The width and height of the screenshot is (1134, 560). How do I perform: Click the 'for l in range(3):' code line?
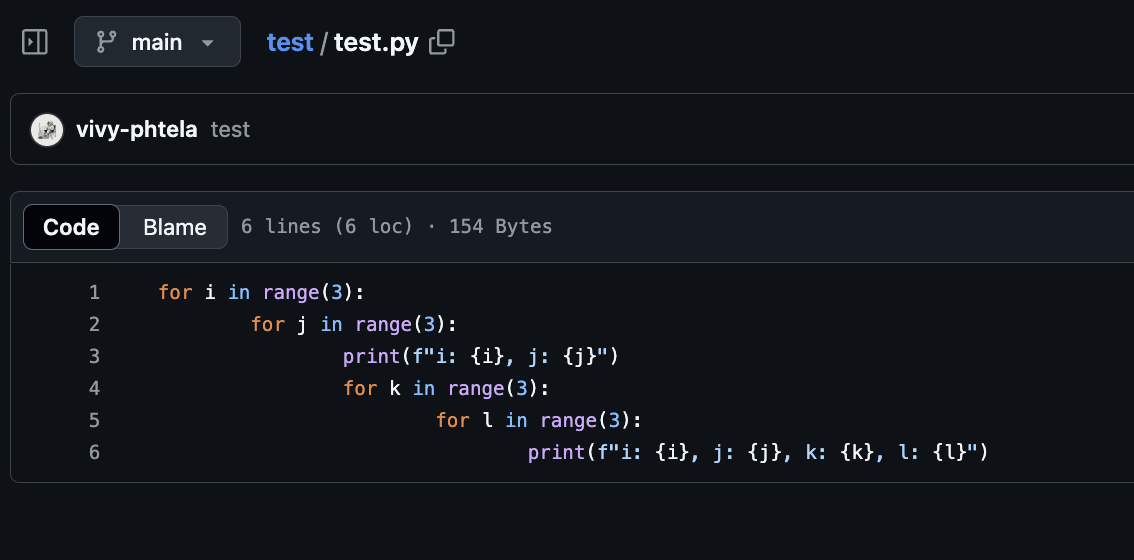click(539, 420)
